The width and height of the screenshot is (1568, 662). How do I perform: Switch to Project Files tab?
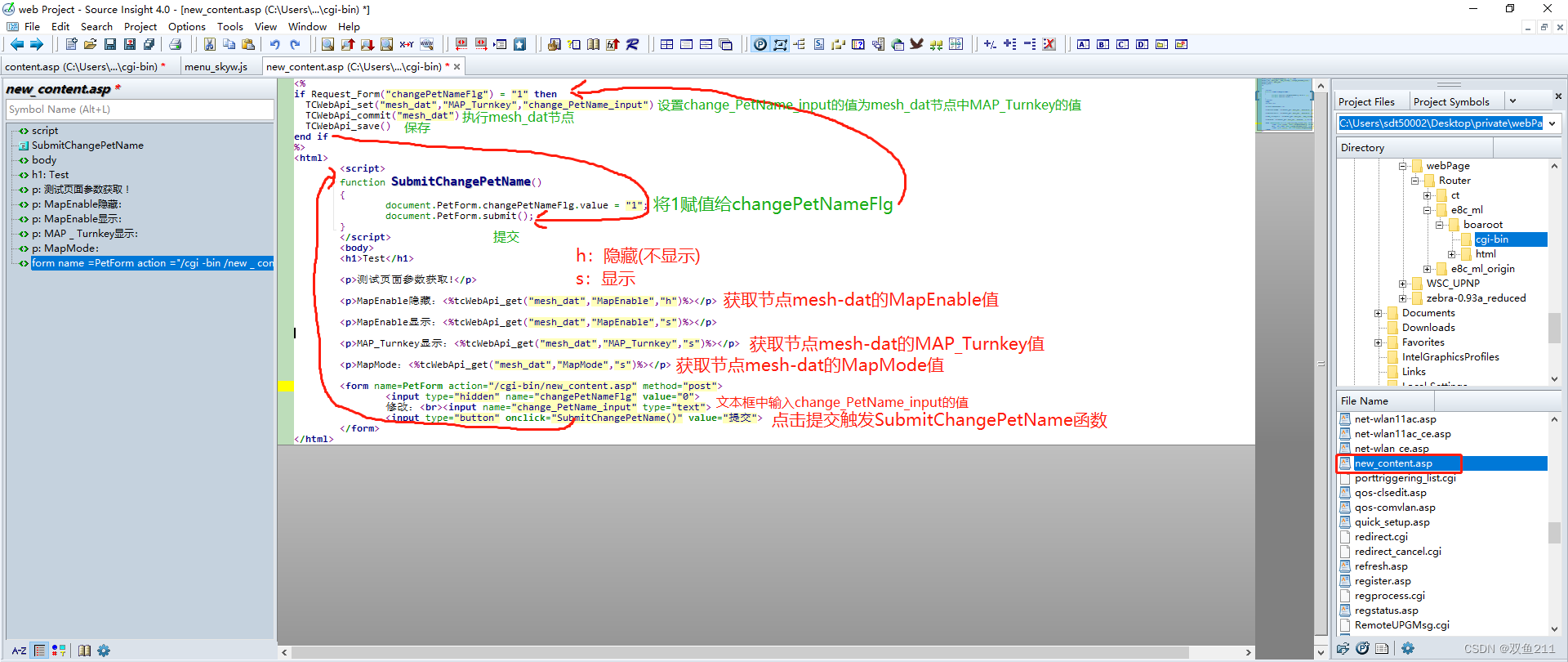click(1366, 101)
